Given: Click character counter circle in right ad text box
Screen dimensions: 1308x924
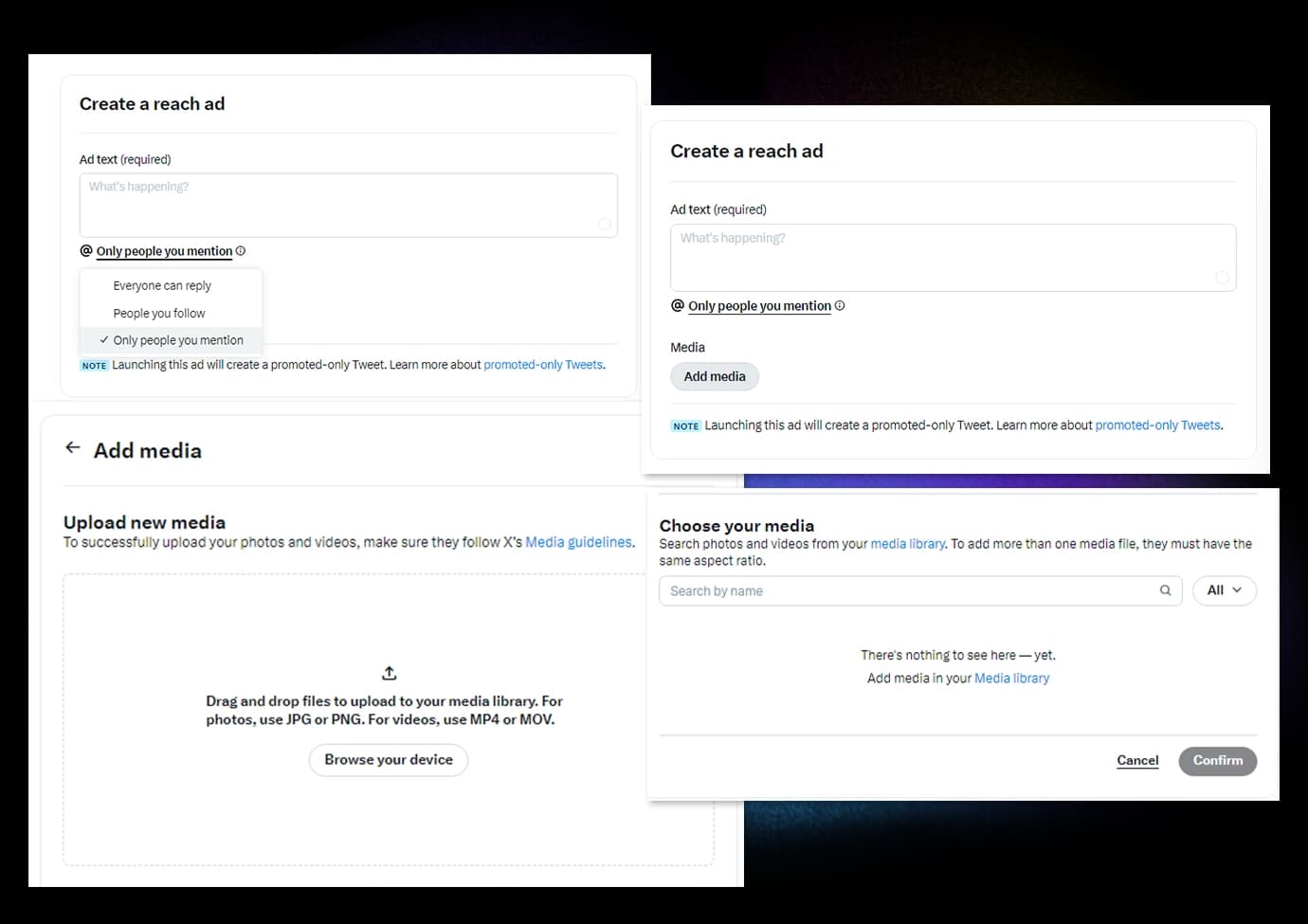Looking at the screenshot, I should click(1222, 278).
